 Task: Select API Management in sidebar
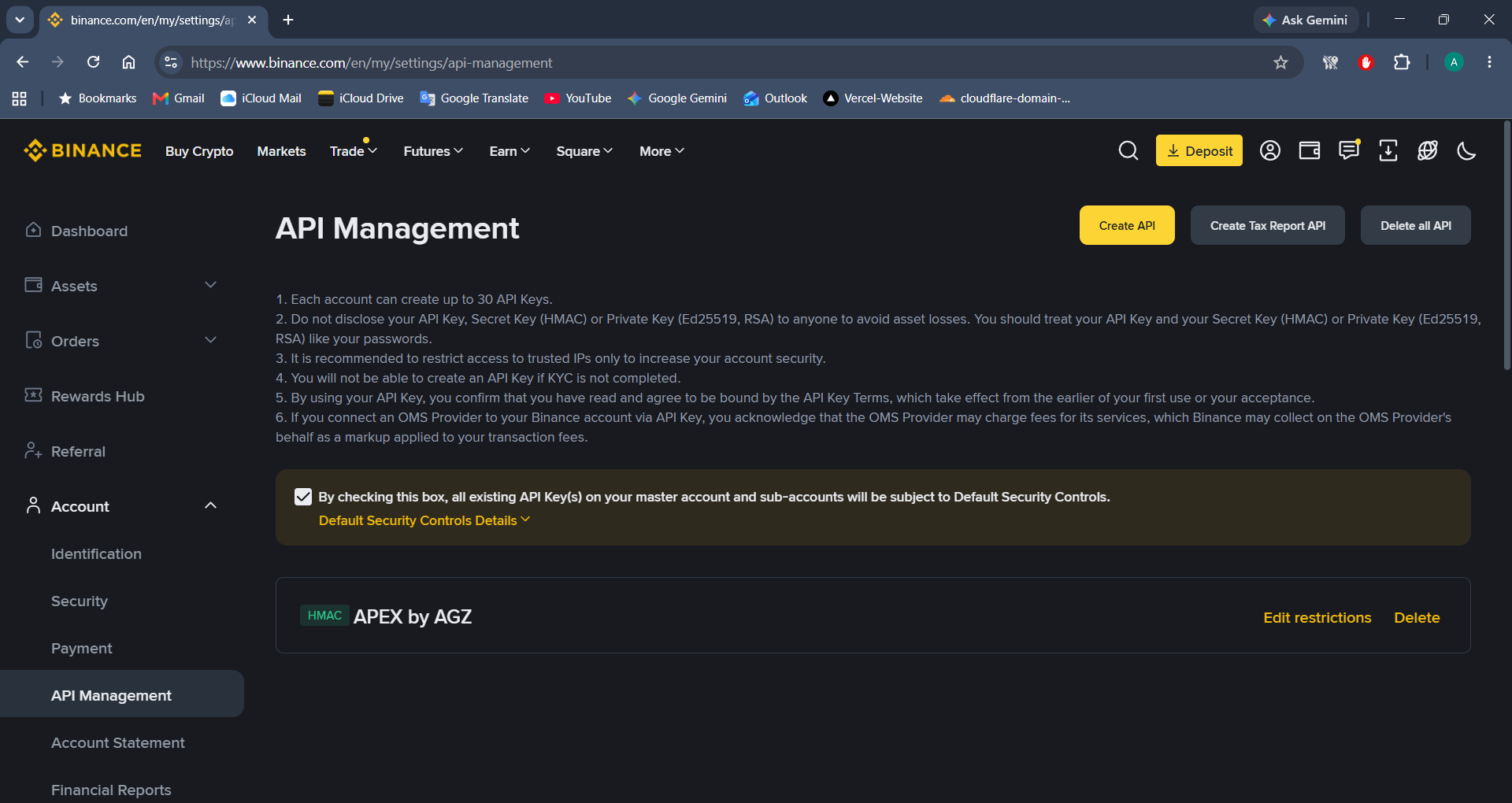click(122, 694)
